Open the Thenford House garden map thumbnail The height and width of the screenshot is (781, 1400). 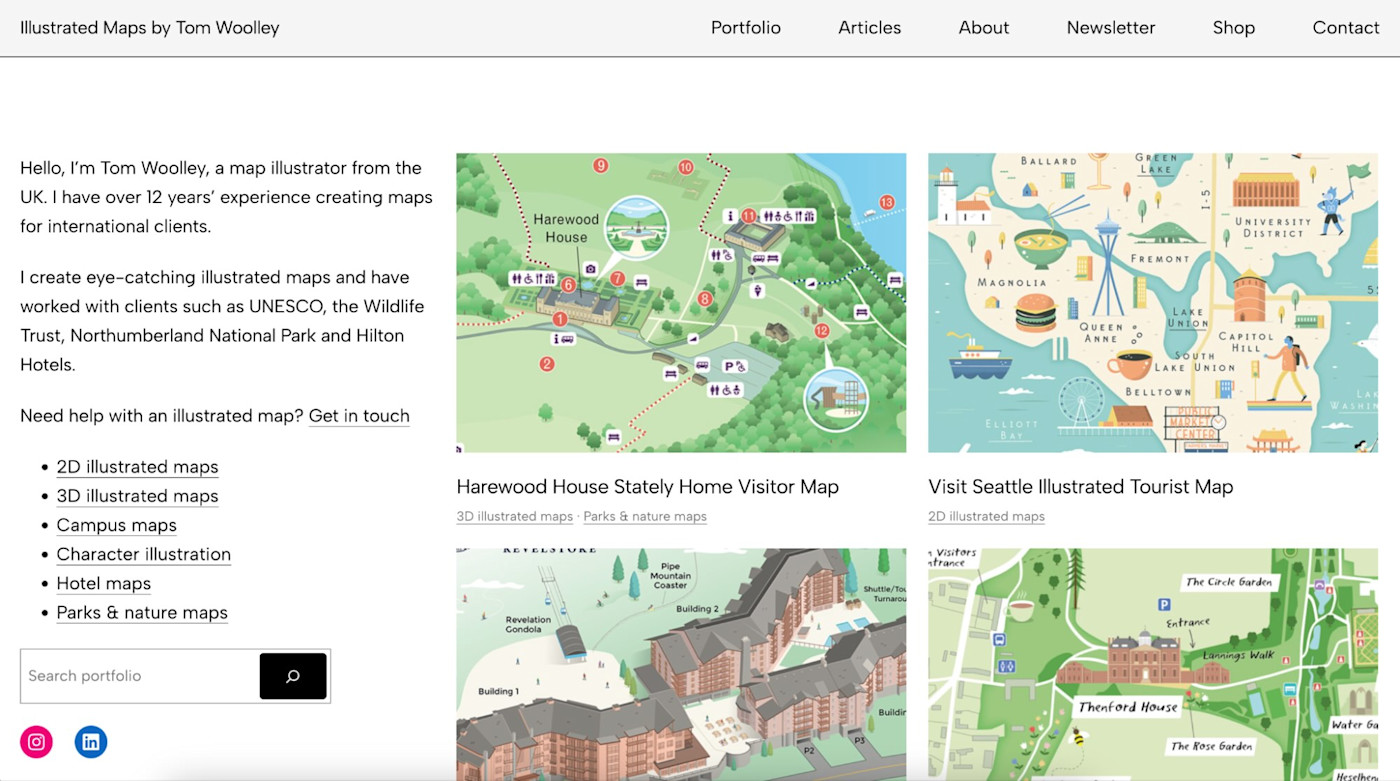[x=1153, y=664]
